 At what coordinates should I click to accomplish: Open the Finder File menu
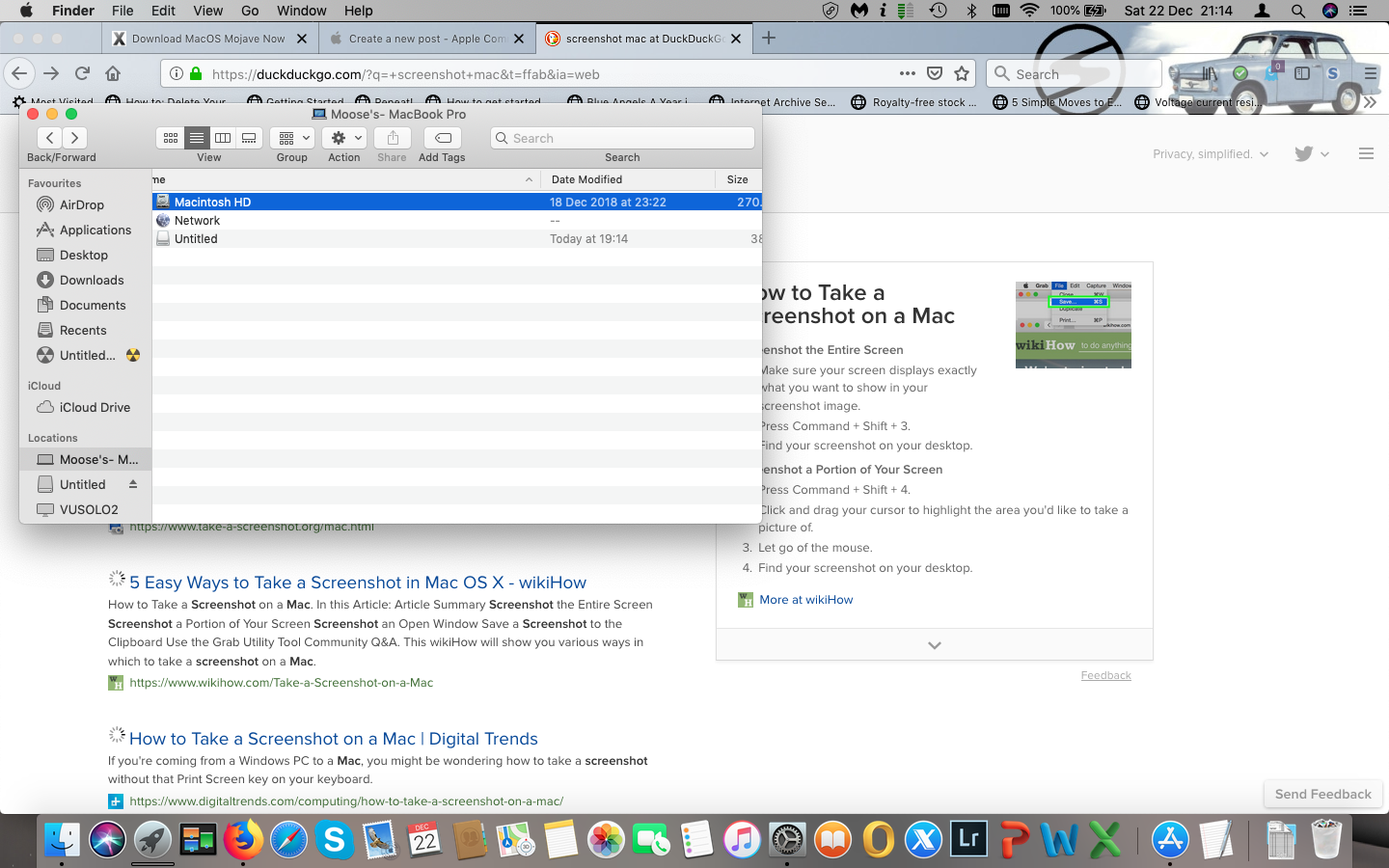123,11
